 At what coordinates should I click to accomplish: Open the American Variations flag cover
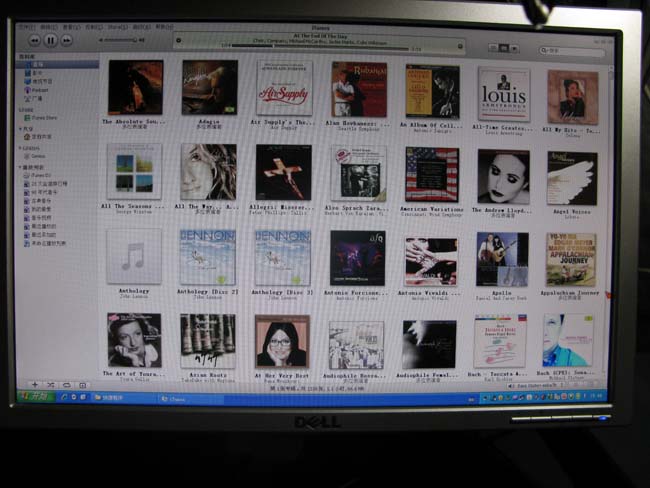(x=432, y=175)
